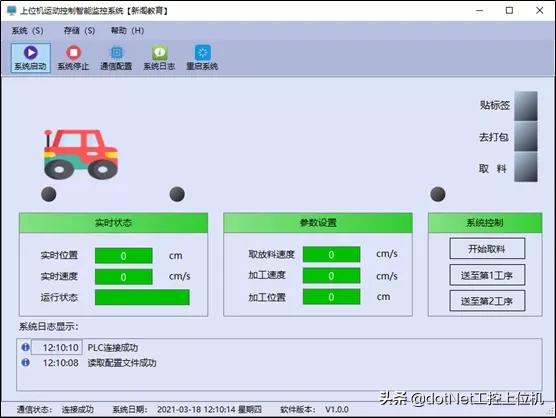
Task: Minimize the application window
Action: 479,11
